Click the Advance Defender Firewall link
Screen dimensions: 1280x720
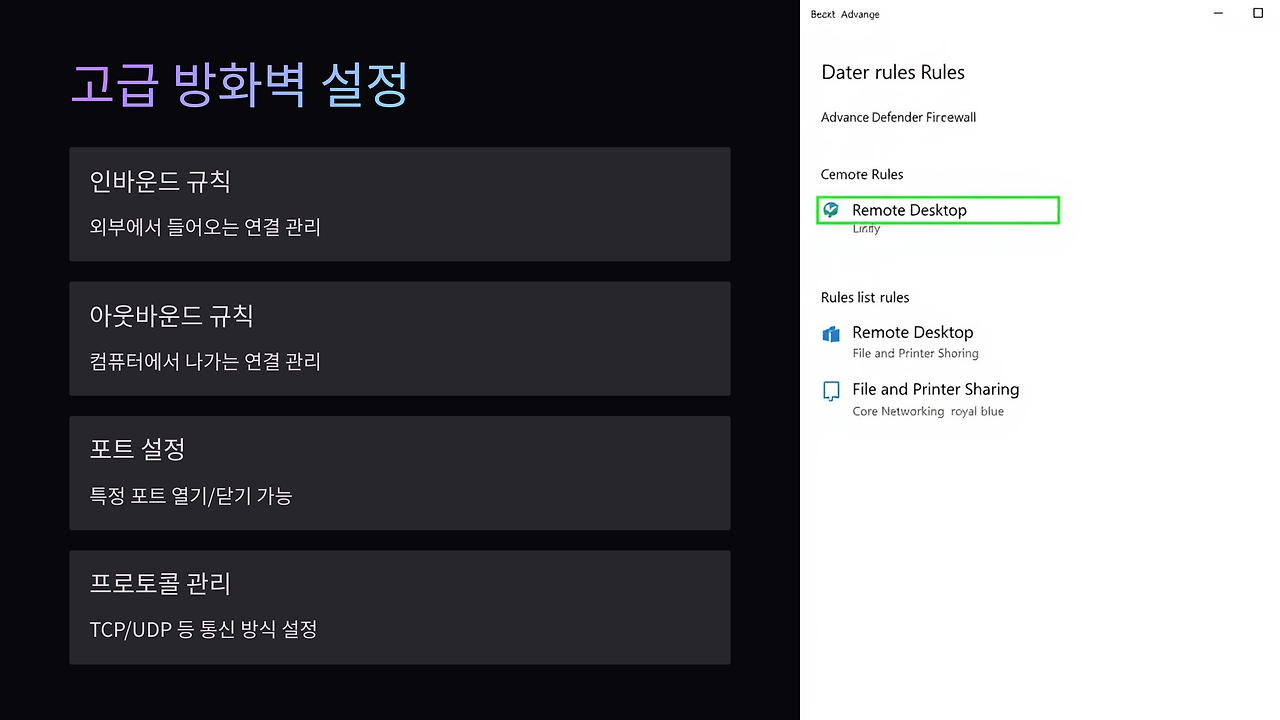tap(897, 117)
